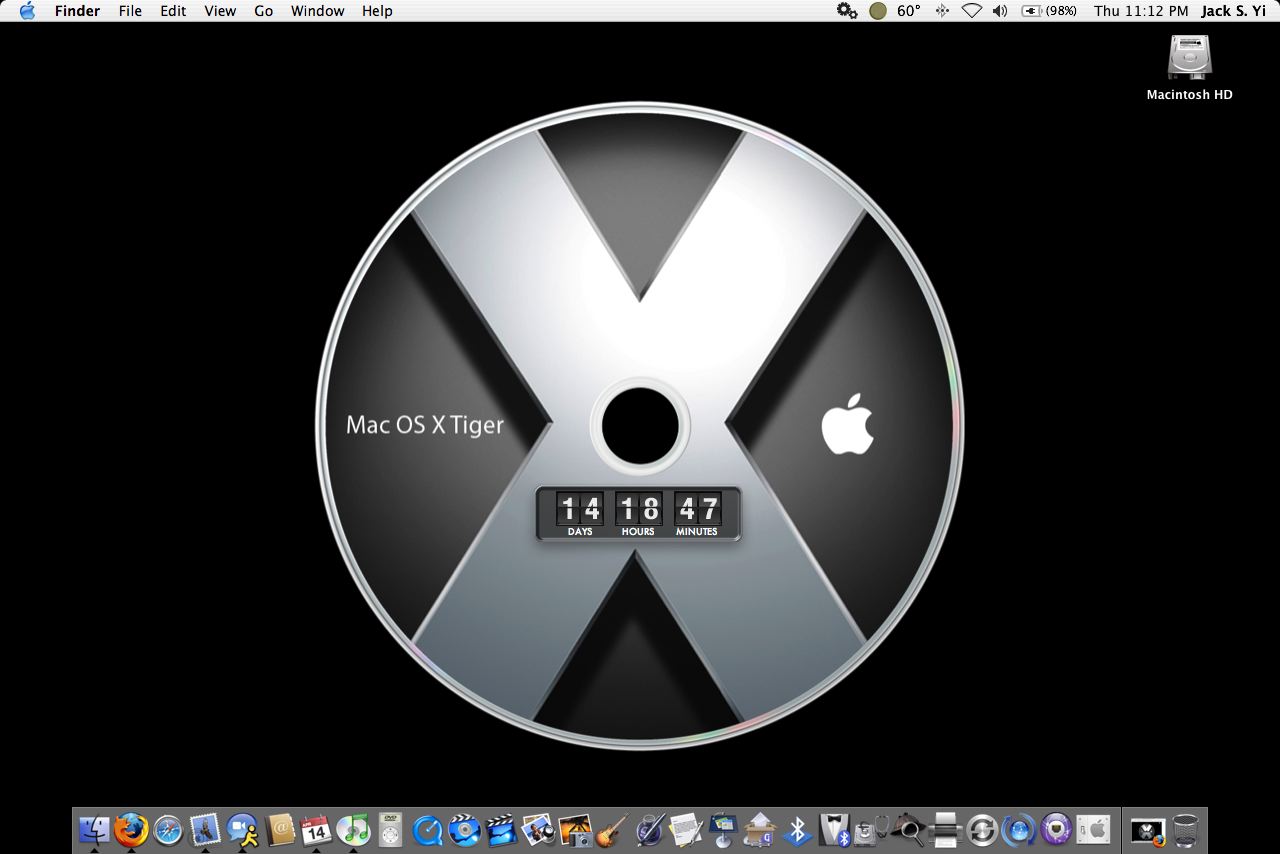The width and height of the screenshot is (1280, 854).
Task: Open the battery 98% status menu
Action: tap(1049, 11)
